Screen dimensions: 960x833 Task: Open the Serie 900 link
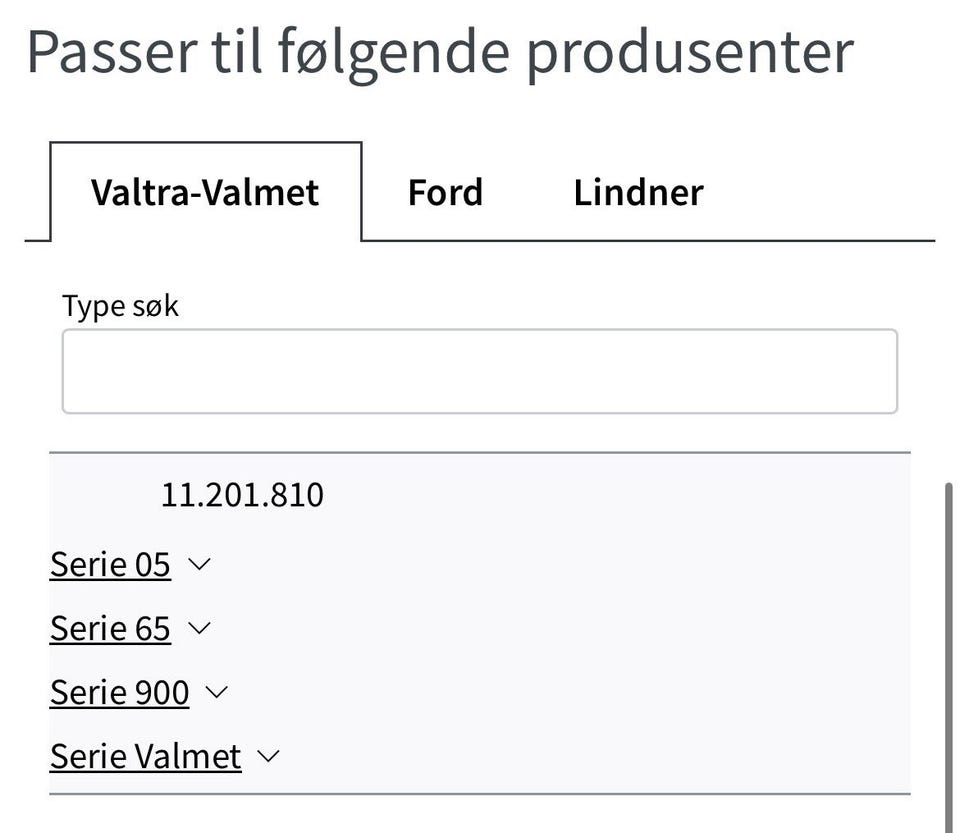(x=119, y=693)
